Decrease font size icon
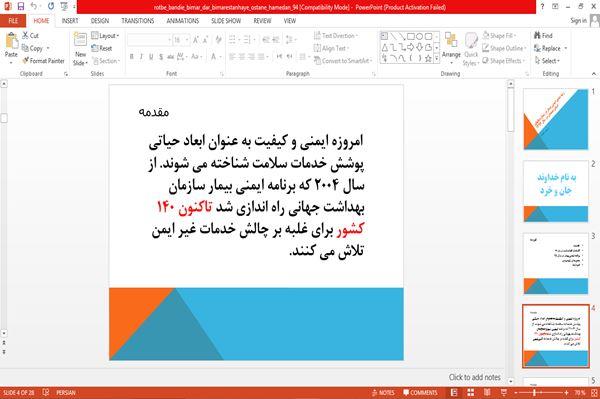The image size is (600, 399). coord(205,40)
